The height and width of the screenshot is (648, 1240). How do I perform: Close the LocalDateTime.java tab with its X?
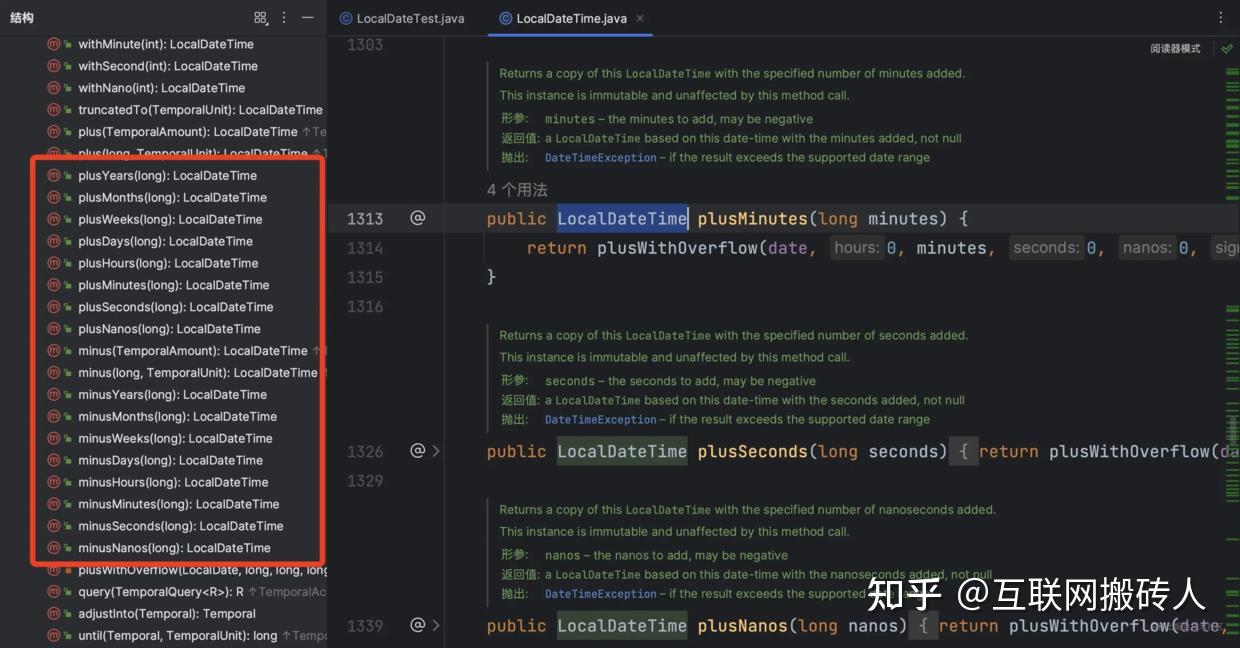click(x=638, y=18)
